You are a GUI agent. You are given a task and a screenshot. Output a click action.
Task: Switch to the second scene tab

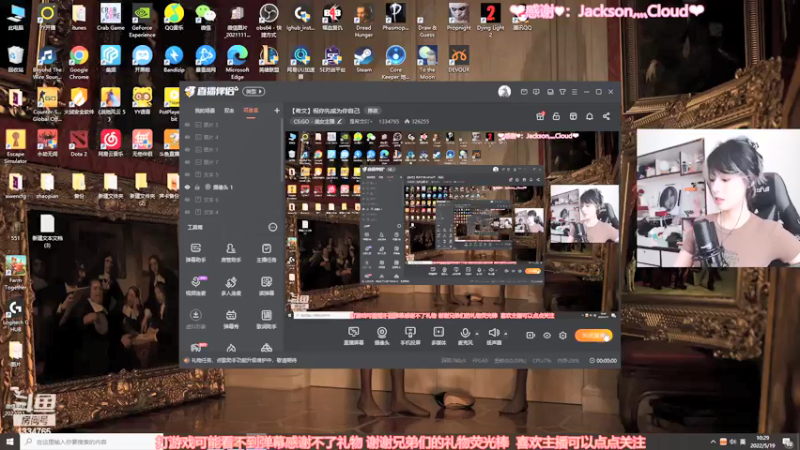tap(229, 111)
